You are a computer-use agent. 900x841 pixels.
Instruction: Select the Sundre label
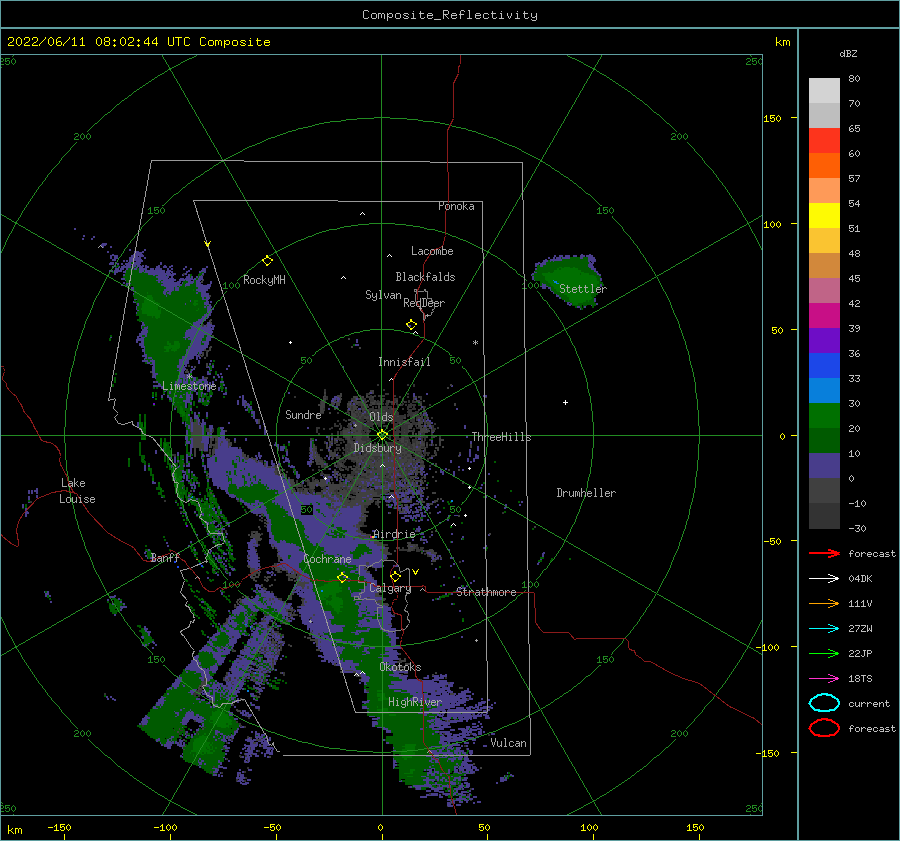pyautogui.click(x=303, y=414)
